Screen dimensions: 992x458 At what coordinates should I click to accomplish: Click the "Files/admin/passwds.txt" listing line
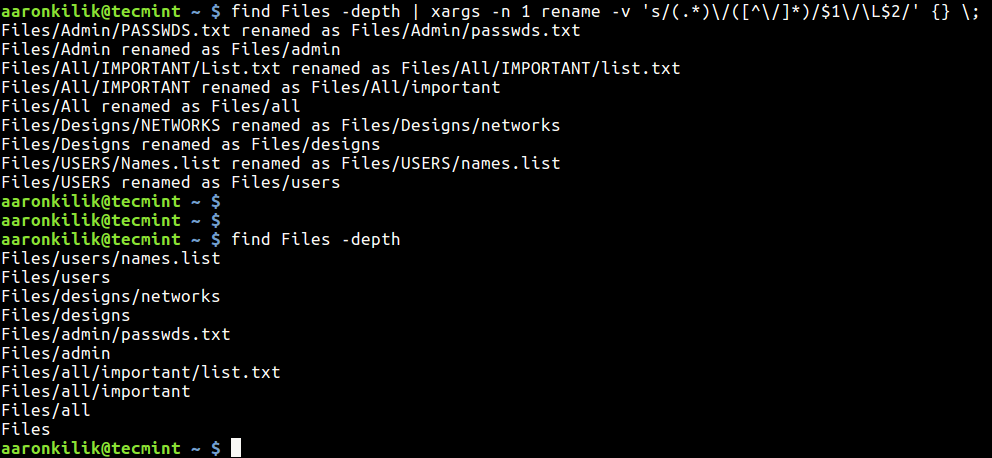(115, 334)
